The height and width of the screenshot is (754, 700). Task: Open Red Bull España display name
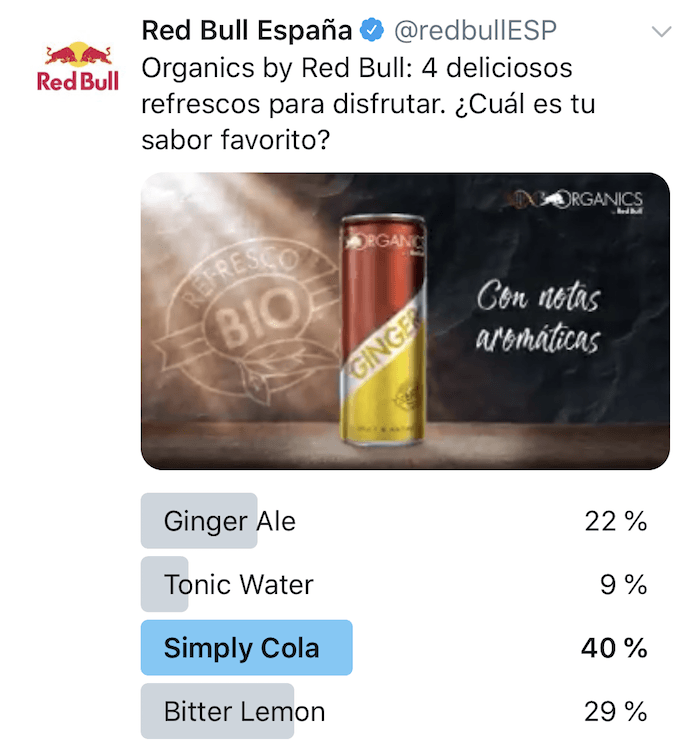247,30
